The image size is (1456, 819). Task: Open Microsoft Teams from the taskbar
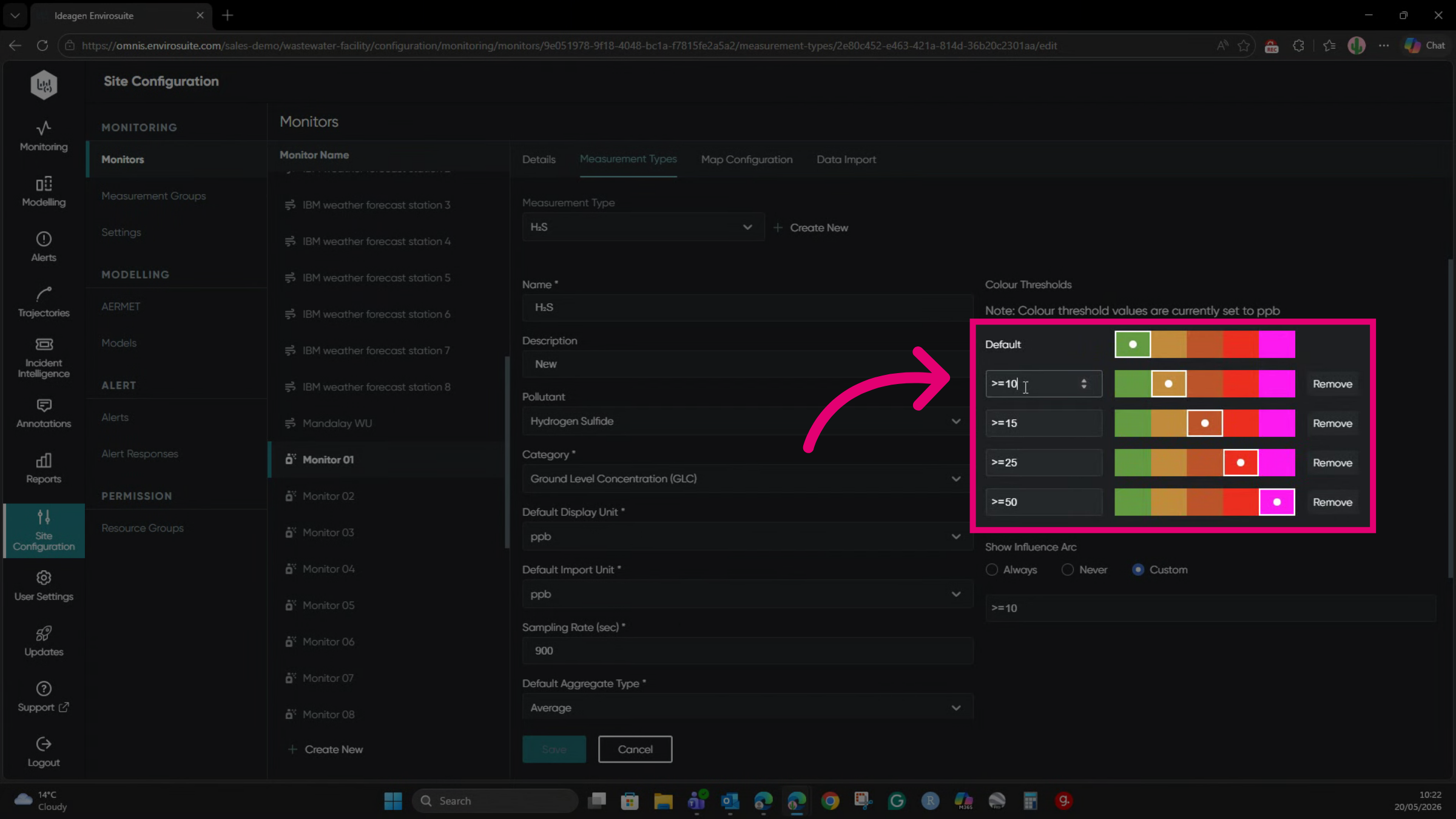pos(696,801)
